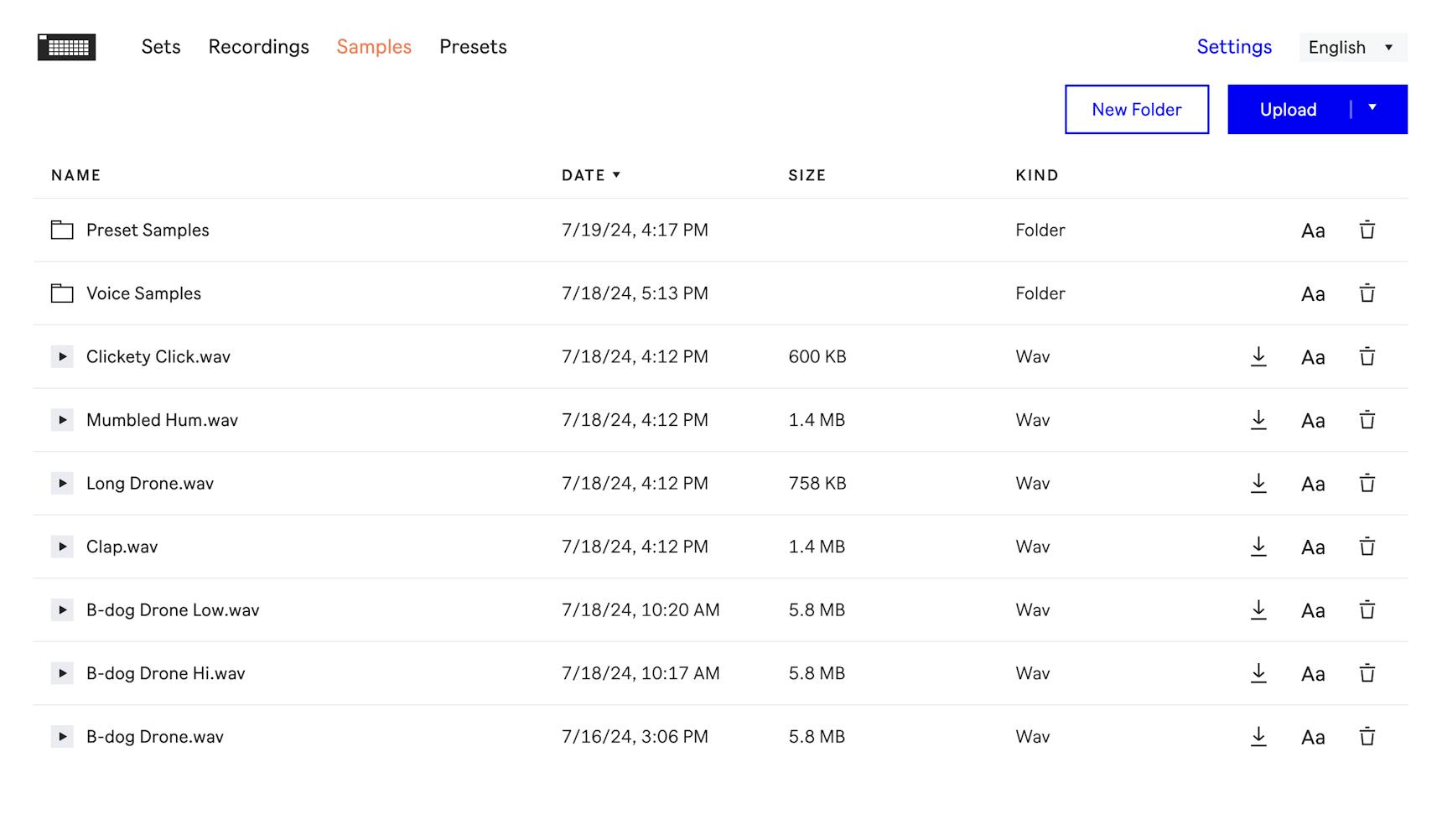Play the Clickety Click.wav sample

click(62, 356)
